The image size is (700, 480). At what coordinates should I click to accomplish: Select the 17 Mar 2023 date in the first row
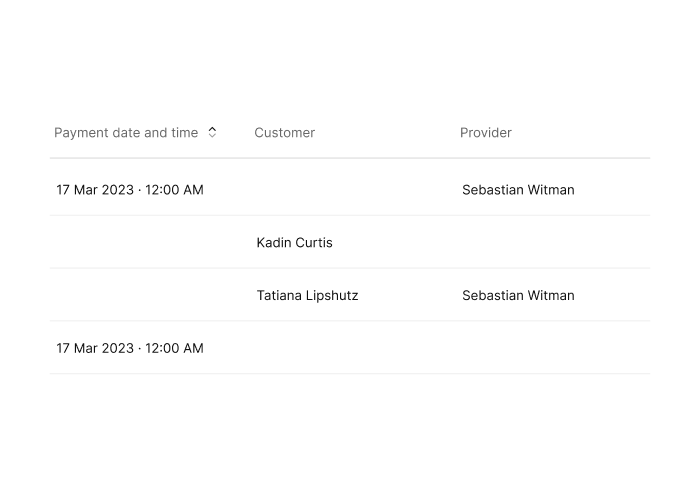(x=95, y=190)
